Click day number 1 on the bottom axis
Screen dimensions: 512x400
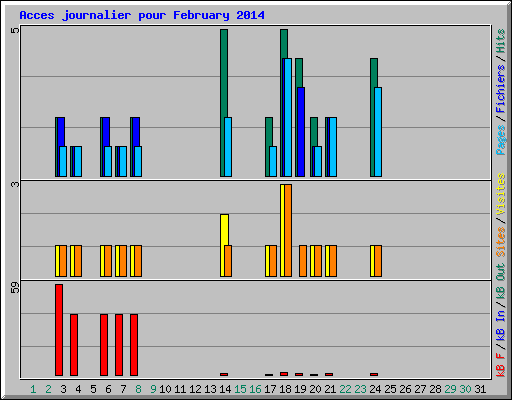point(33,389)
